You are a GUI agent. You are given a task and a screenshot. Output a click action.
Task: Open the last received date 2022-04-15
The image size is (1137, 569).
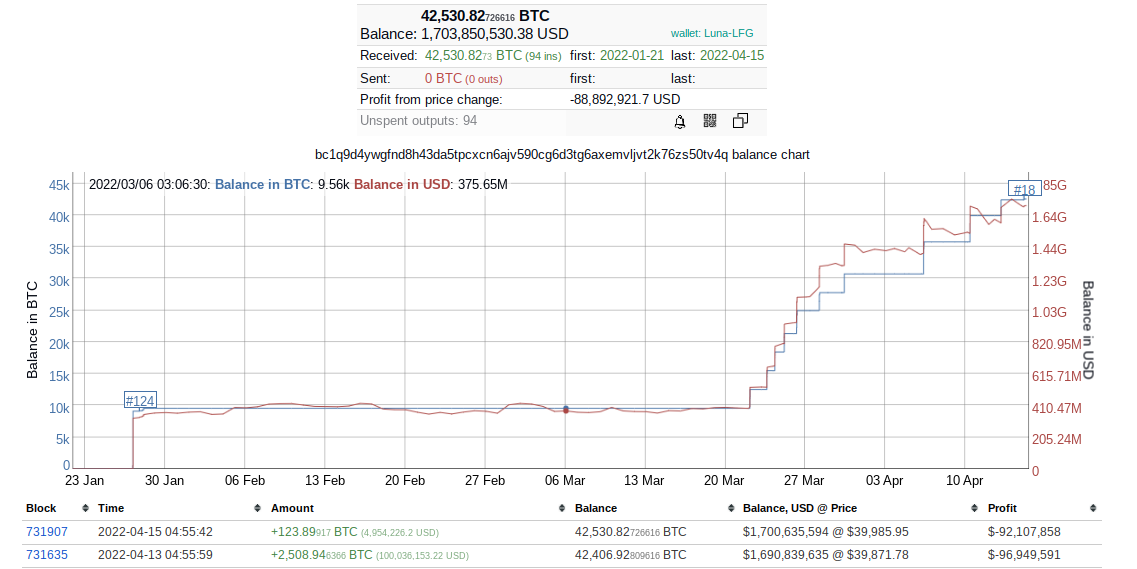[x=731, y=56]
